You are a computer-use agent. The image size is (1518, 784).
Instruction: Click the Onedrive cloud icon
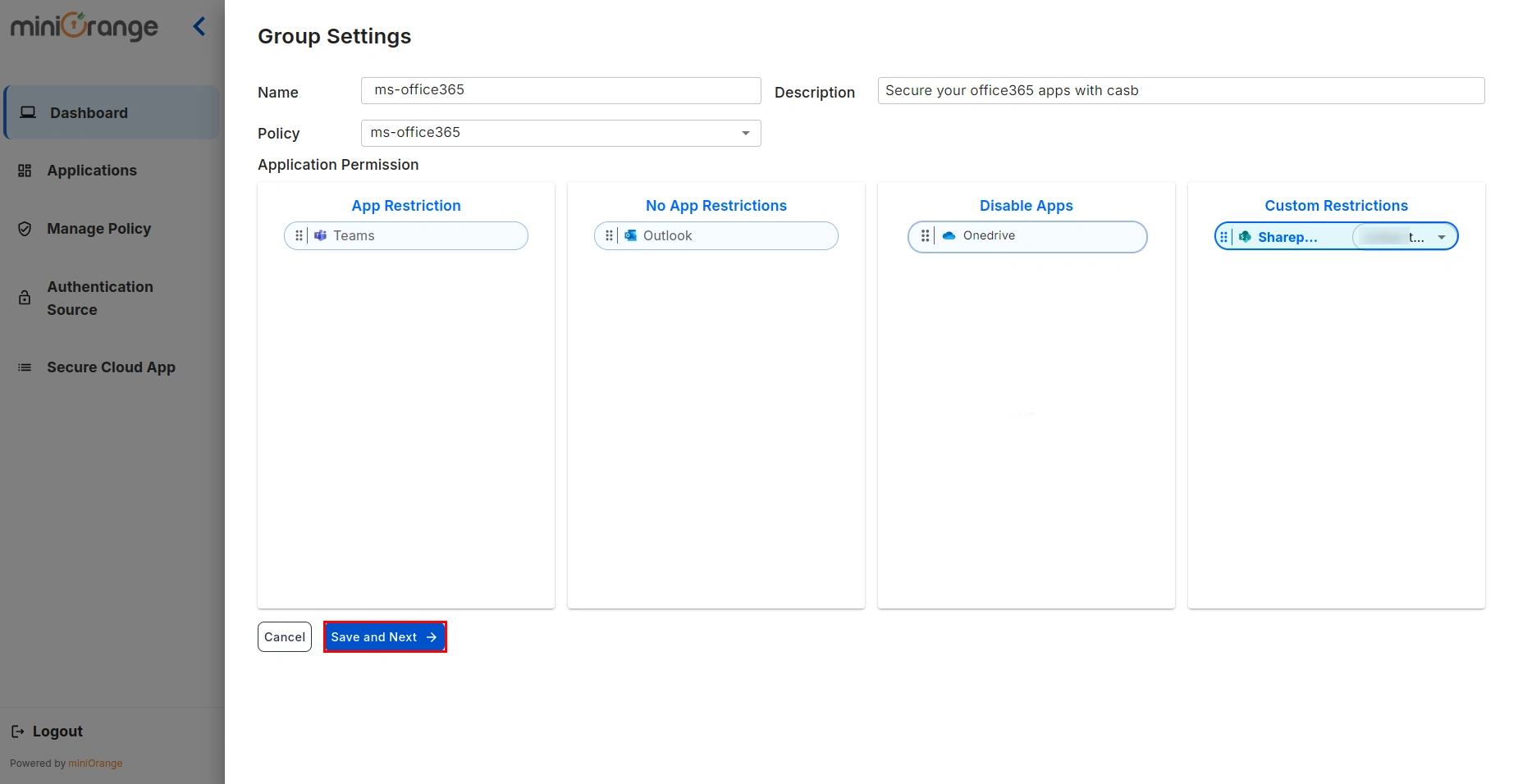pyautogui.click(x=949, y=235)
